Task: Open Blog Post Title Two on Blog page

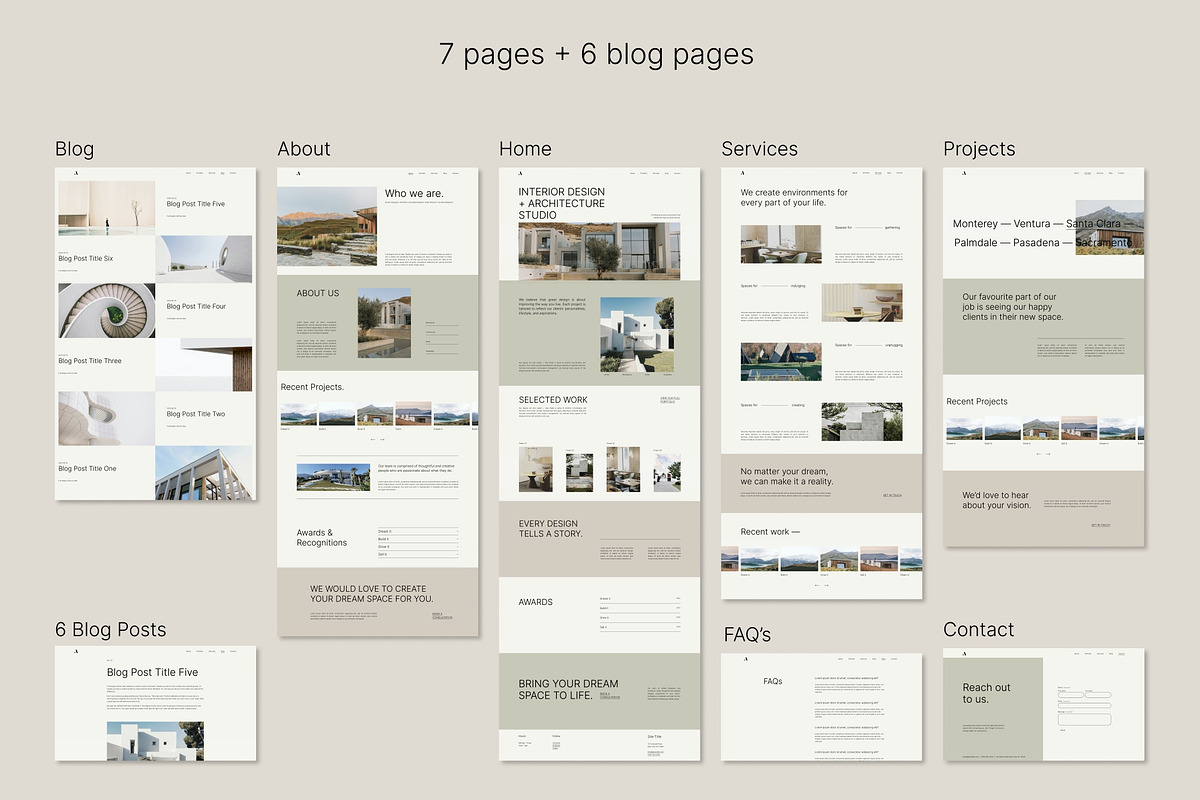Action: 195,413
